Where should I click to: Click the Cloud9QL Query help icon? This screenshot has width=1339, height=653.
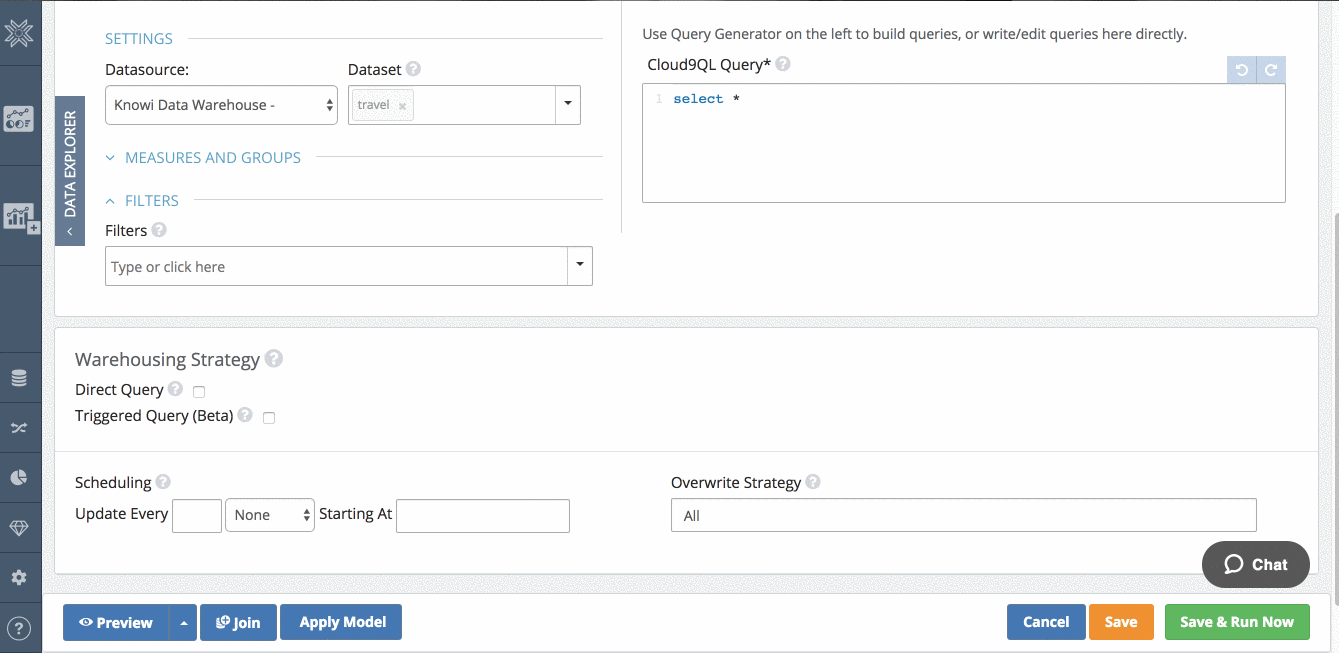point(783,64)
